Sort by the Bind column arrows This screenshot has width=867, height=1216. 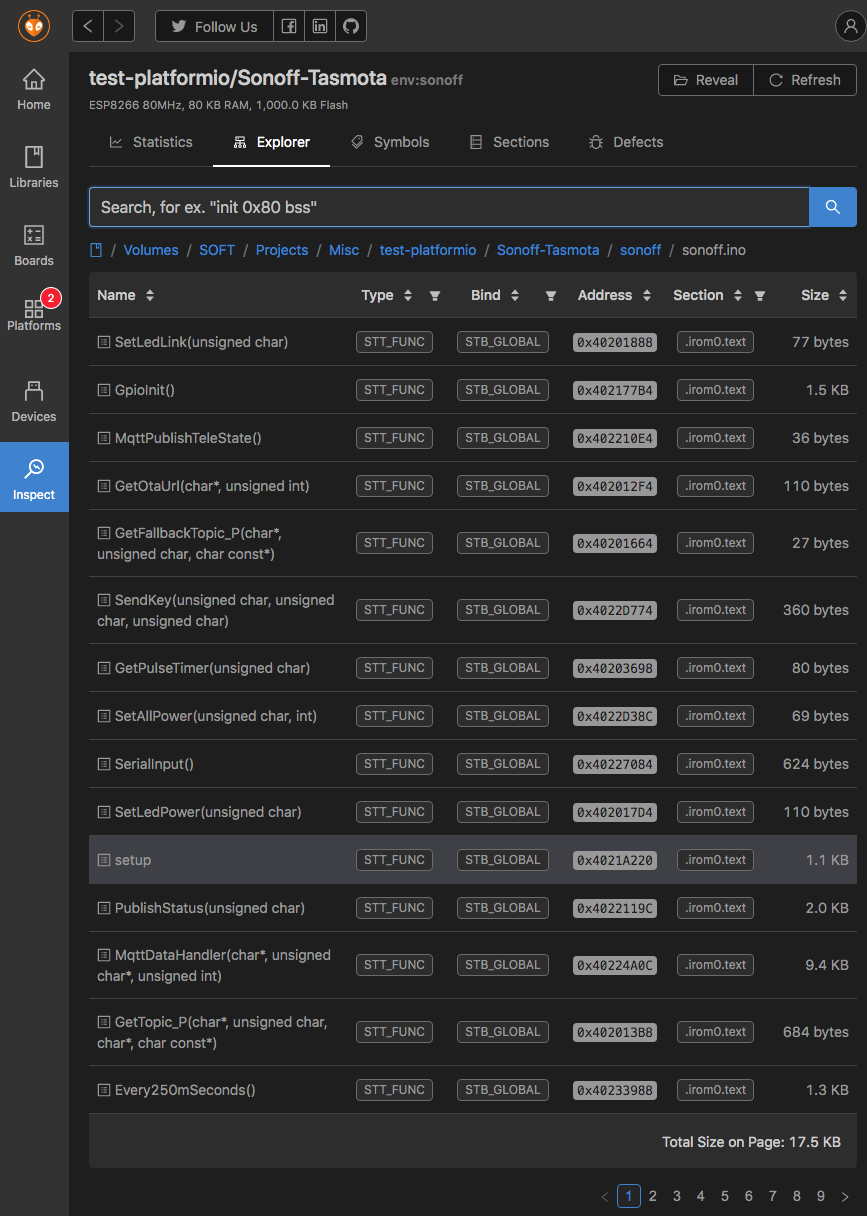click(x=515, y=296)
